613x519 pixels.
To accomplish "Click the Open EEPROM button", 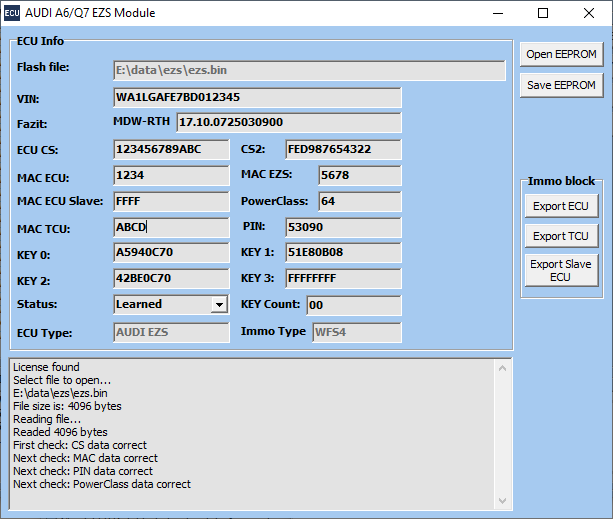I will 561,54.
